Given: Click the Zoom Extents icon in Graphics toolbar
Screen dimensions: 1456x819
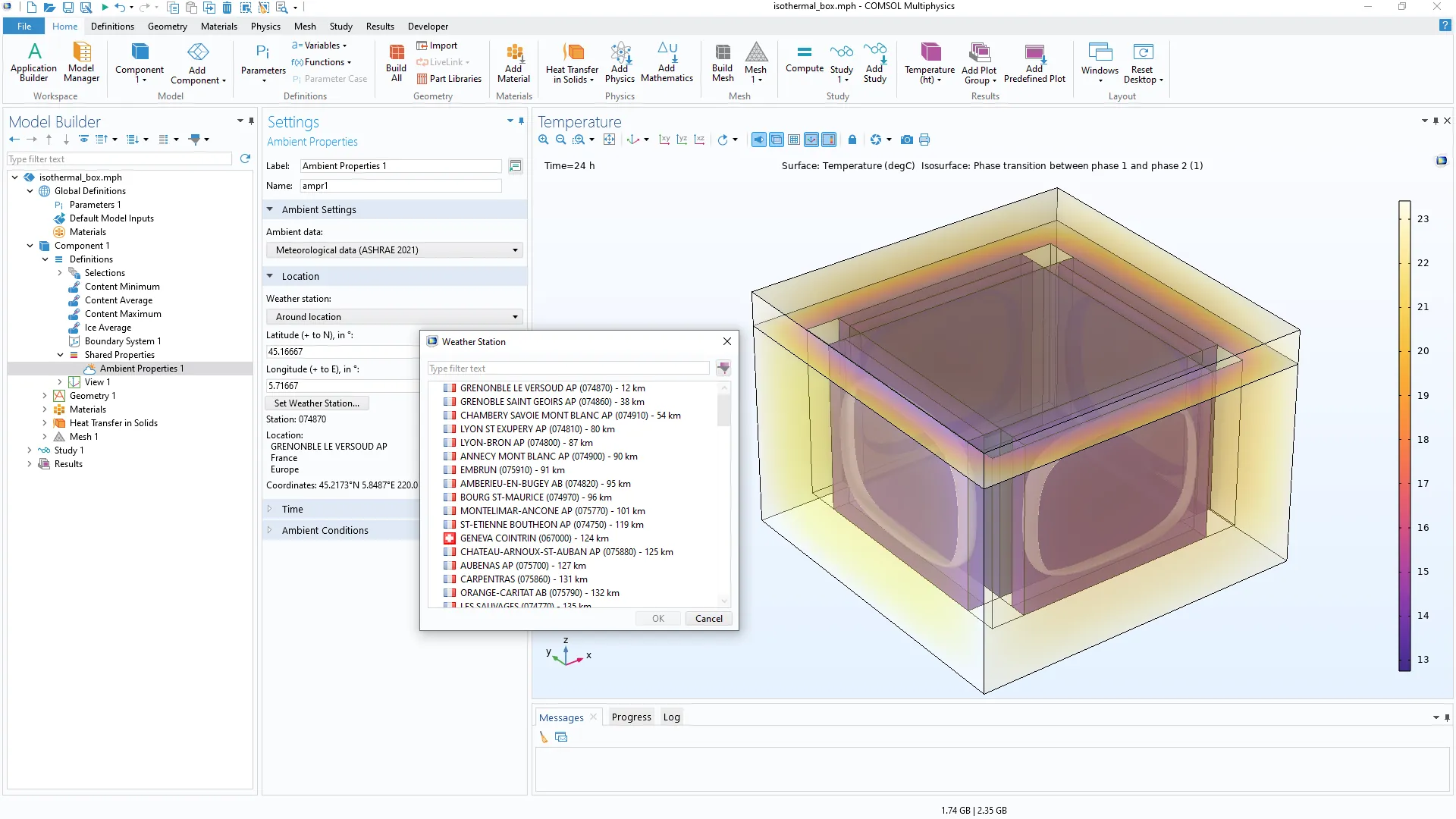Looking at the screenshot, I should (x=609, y=140).
